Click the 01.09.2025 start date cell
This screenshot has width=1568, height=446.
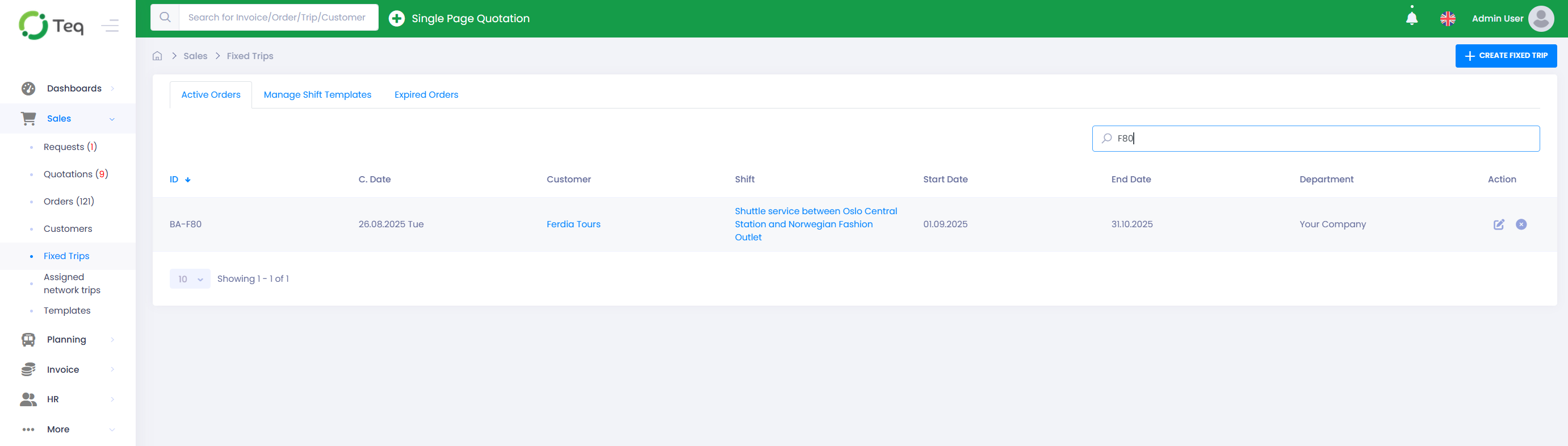pos(945,224)
